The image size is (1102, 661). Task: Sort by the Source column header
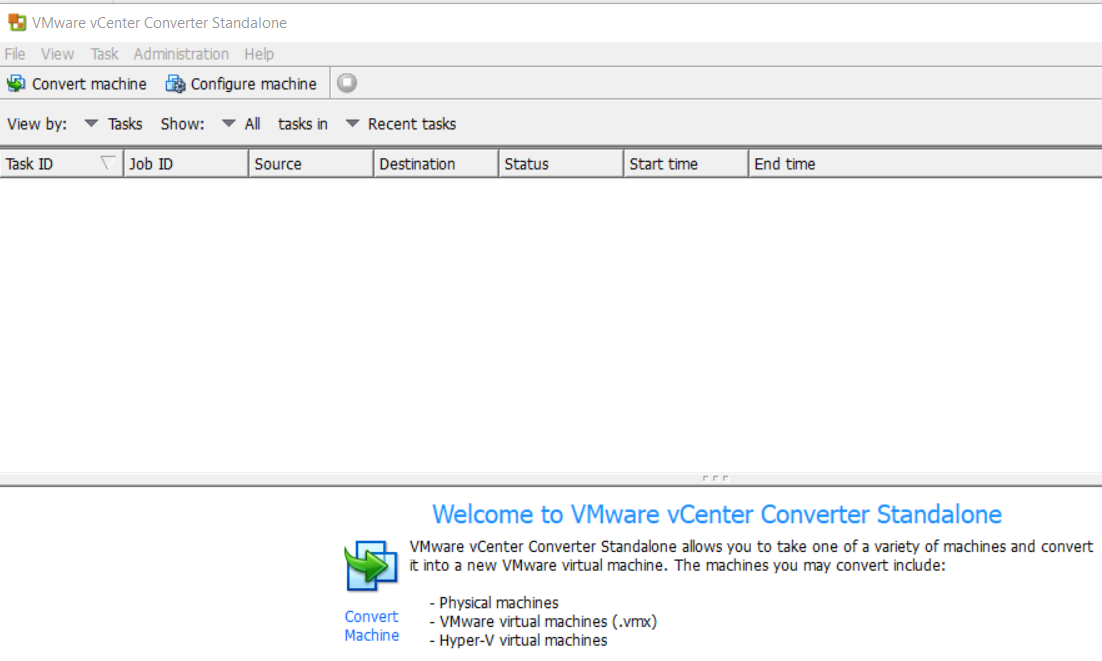coord(311,164)
